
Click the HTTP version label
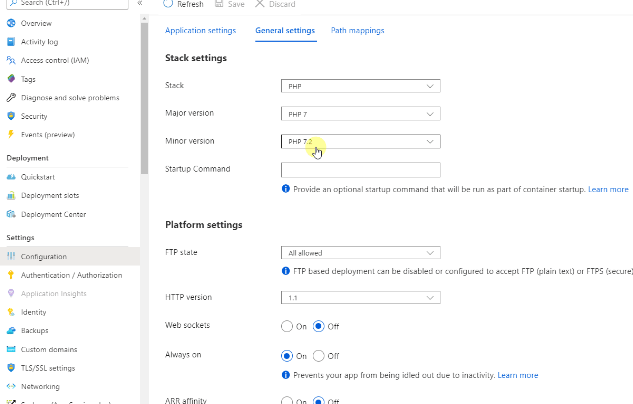click(x=189, y=297)
